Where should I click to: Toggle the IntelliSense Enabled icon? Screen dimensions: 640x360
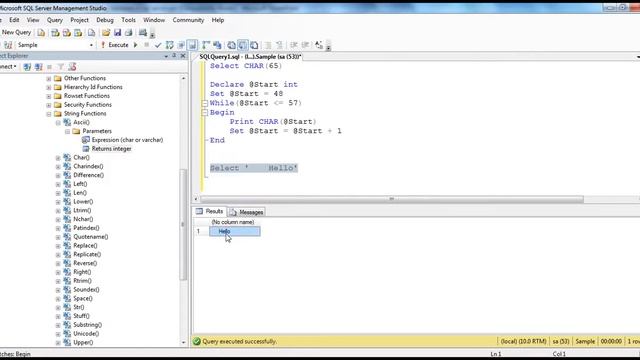(x=192, y=45)
